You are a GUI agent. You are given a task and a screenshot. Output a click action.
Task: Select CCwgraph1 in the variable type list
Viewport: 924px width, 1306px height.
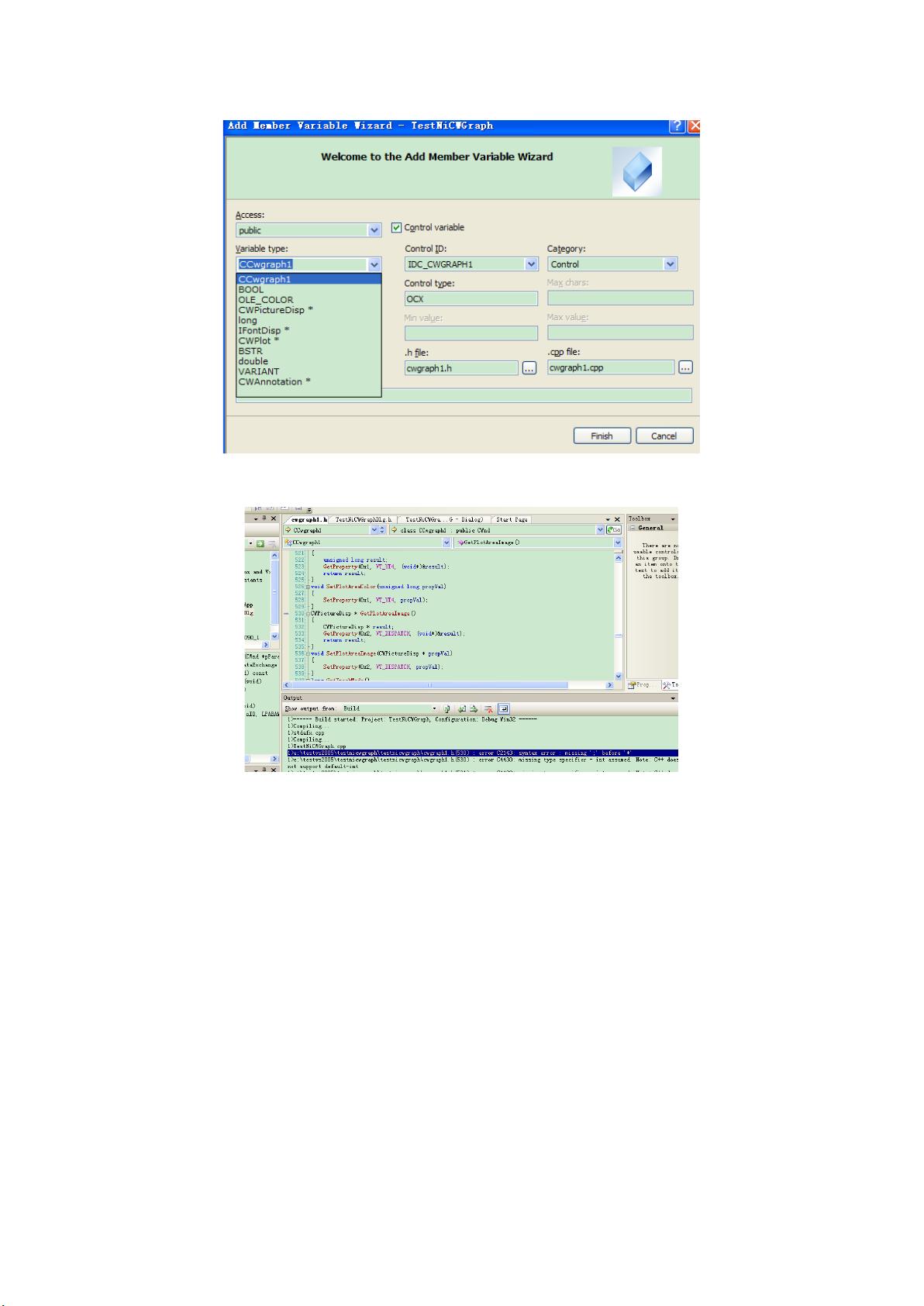click(309, 279)
